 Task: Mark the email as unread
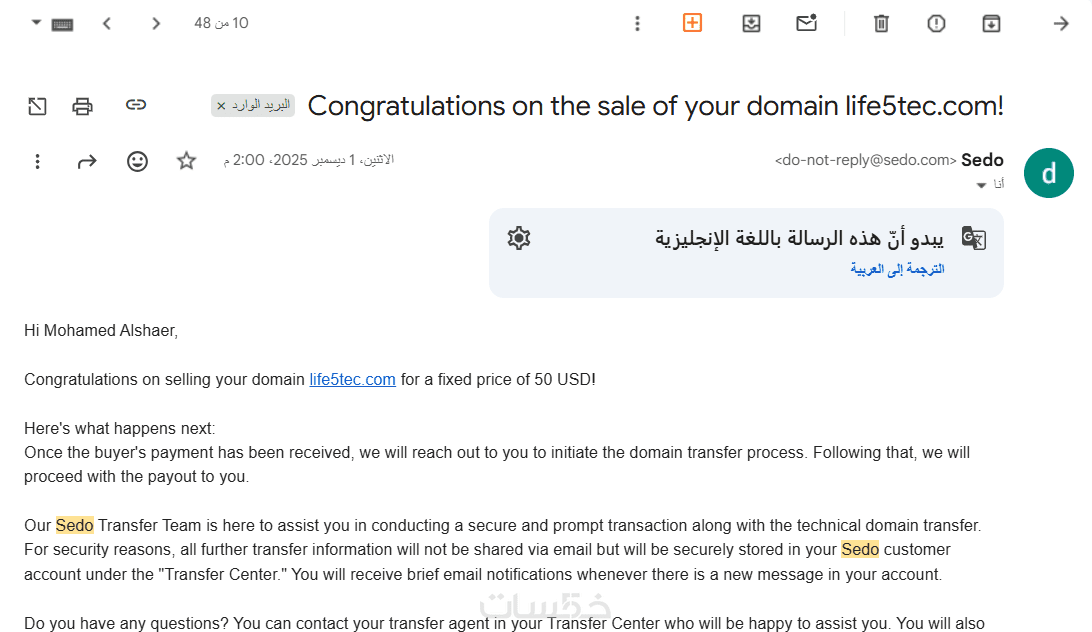807,23
